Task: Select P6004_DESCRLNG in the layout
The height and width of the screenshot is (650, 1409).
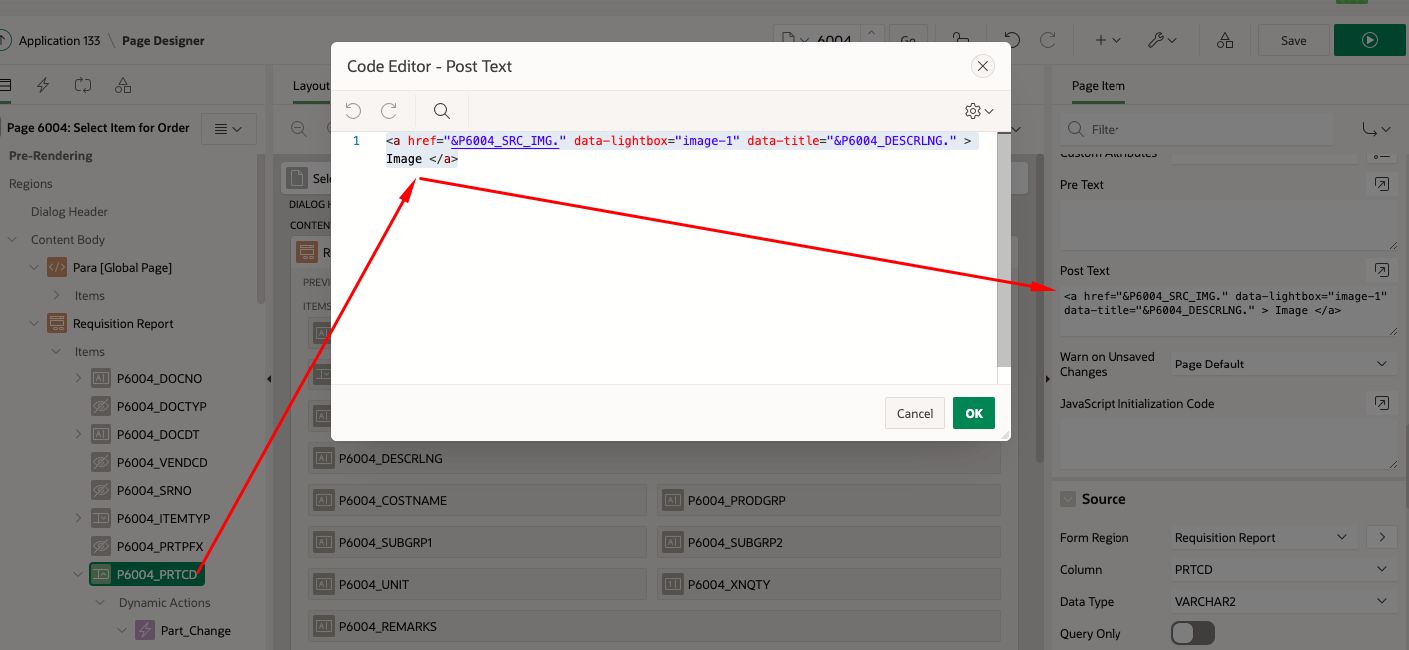Action: (x=654, y=458)
